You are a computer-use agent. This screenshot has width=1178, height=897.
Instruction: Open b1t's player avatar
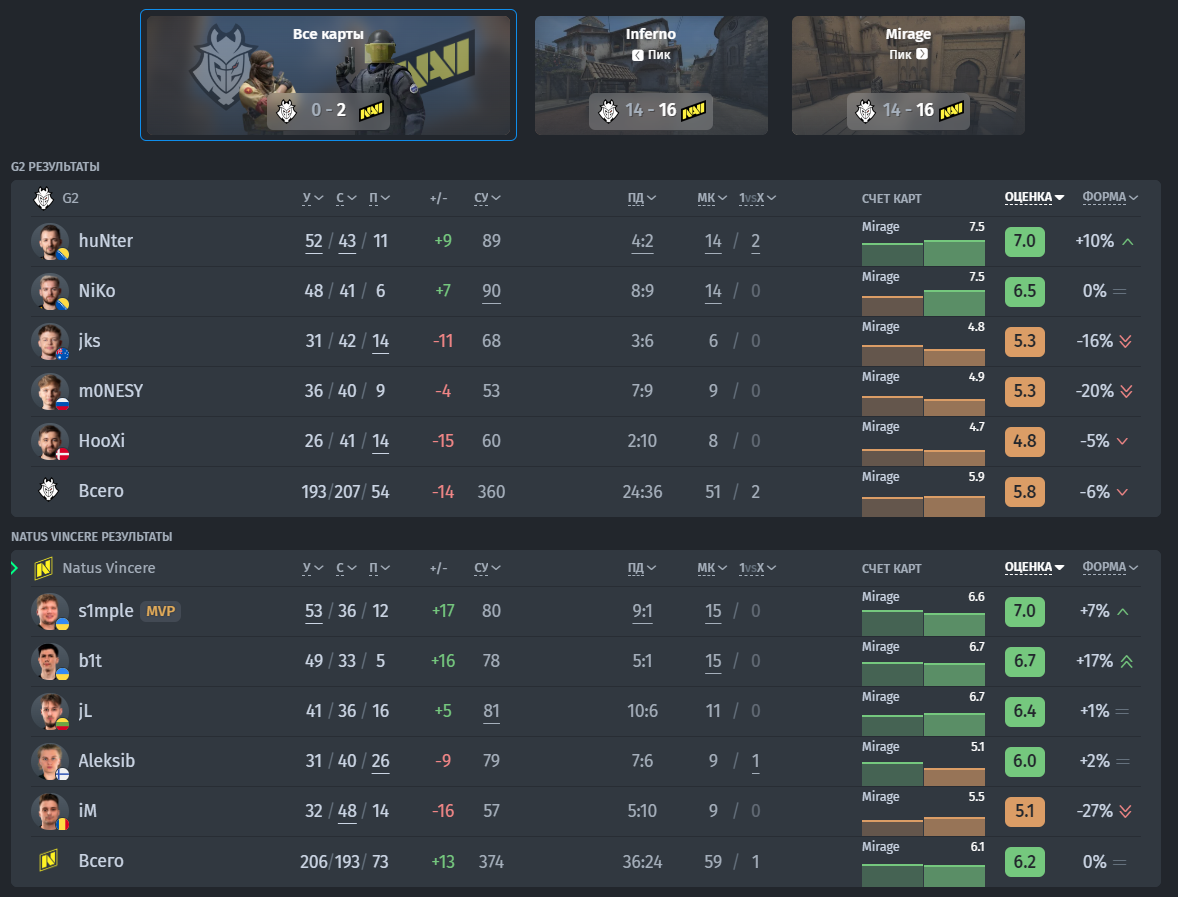point(50,661)
